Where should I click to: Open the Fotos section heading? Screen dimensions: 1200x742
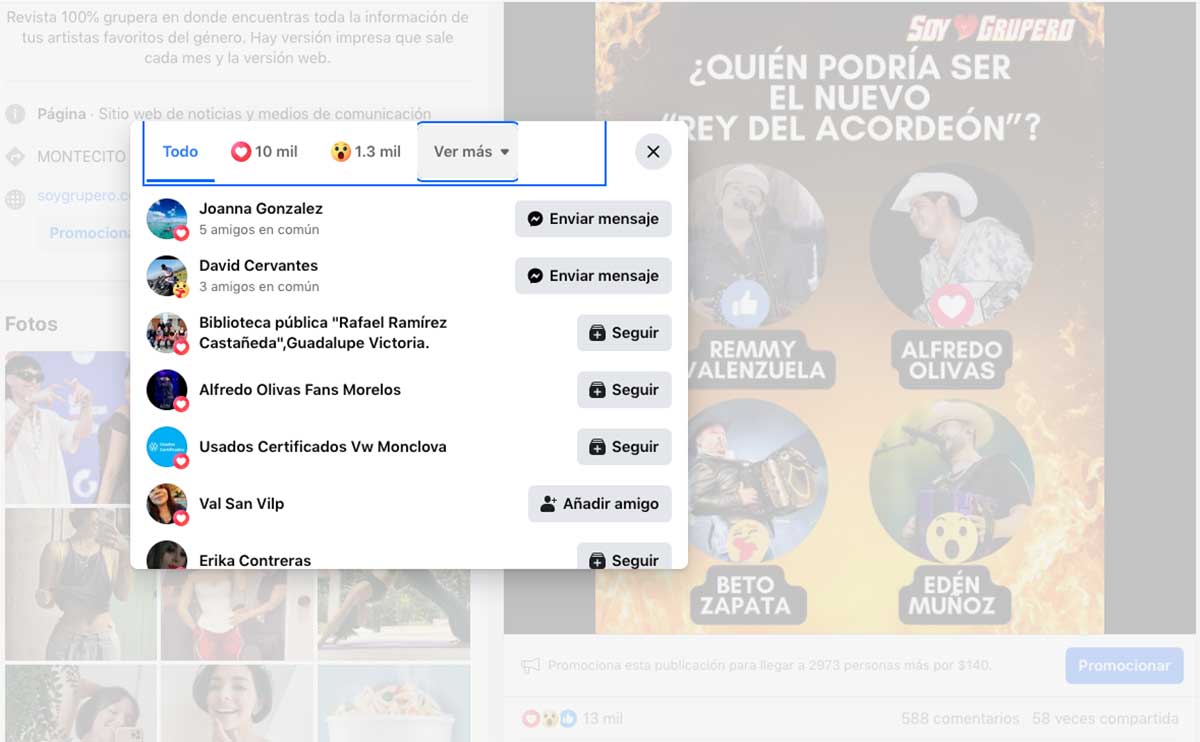pyautogui.click(x=31, y=324)
